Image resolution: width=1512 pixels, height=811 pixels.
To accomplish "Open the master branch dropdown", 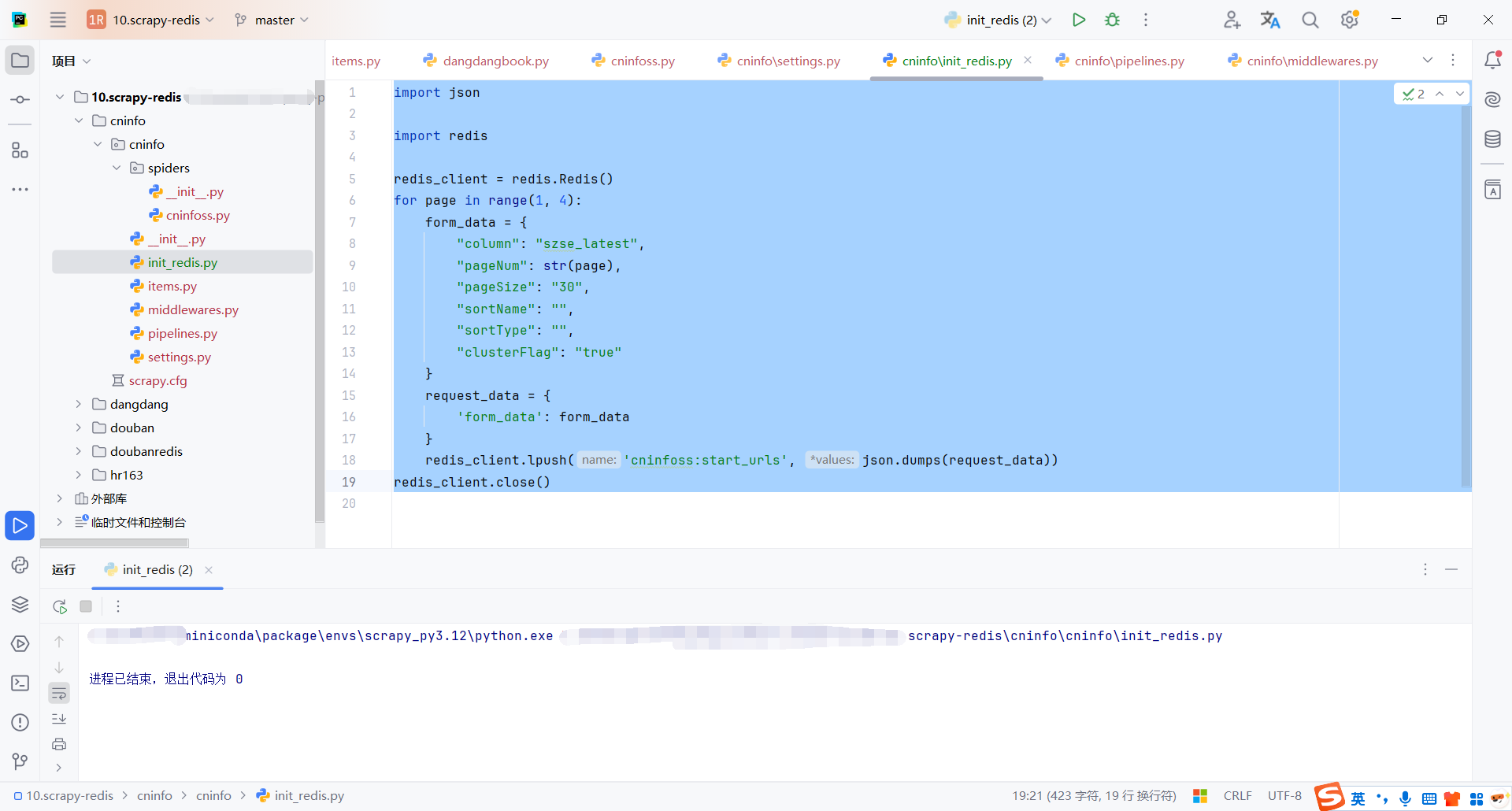I will pos(272,20).
